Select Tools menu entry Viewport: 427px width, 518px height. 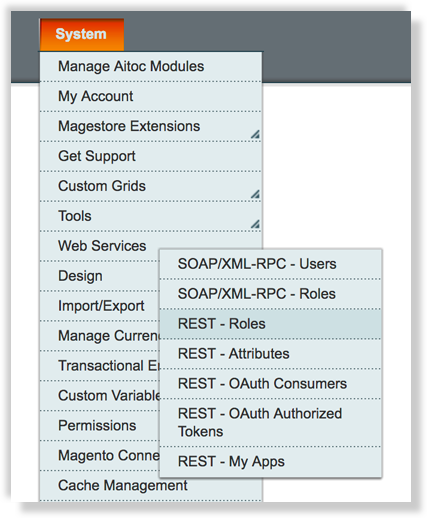point(151,216)
